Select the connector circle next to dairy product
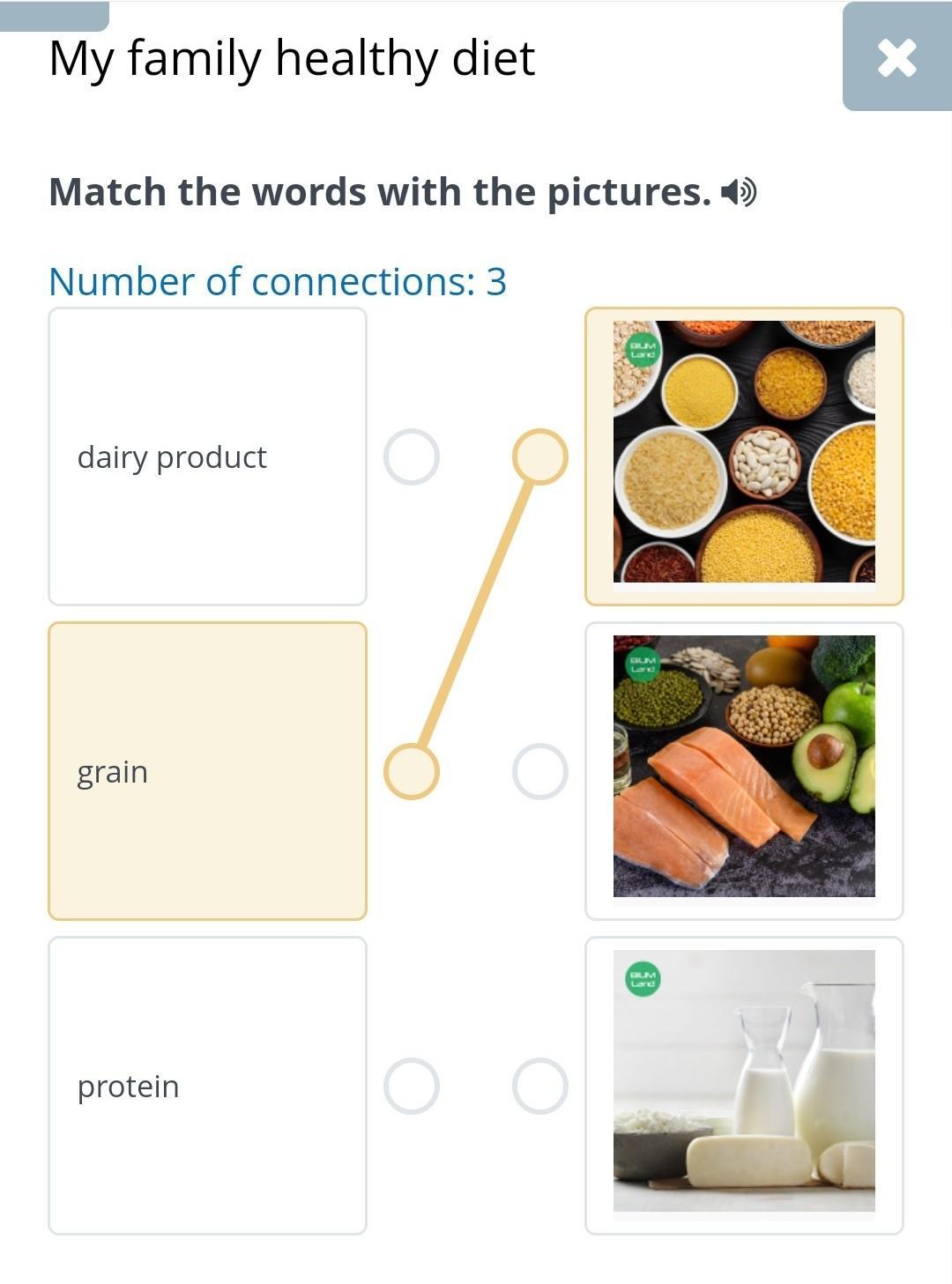The height and width of the screenshot is (1284, 952). [x=412, y=457]
